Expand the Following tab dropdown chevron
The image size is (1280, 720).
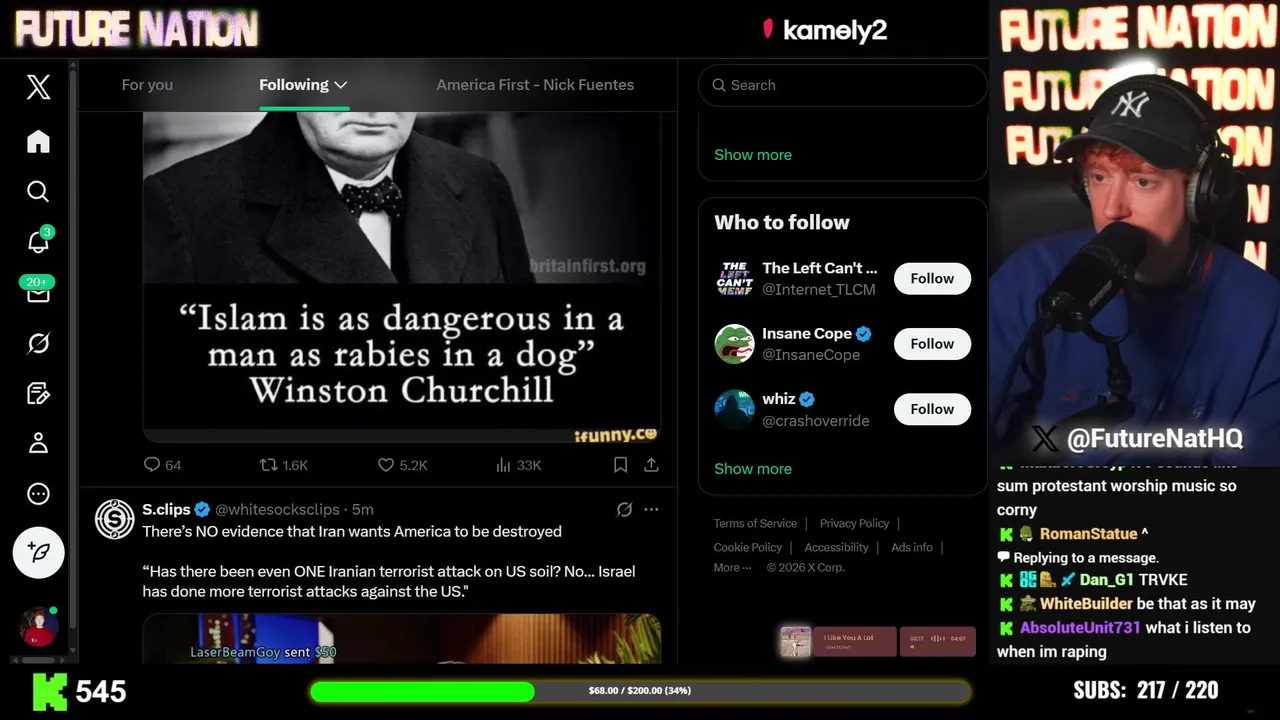pos(341,85)
